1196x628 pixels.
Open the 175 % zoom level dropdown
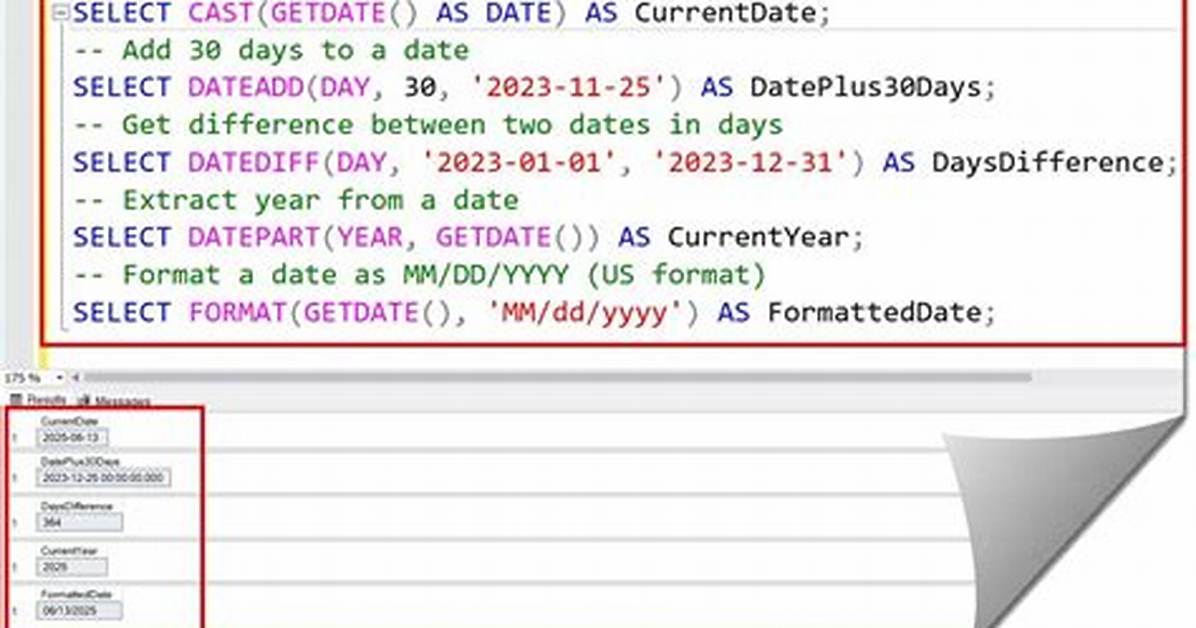point(59,378)
